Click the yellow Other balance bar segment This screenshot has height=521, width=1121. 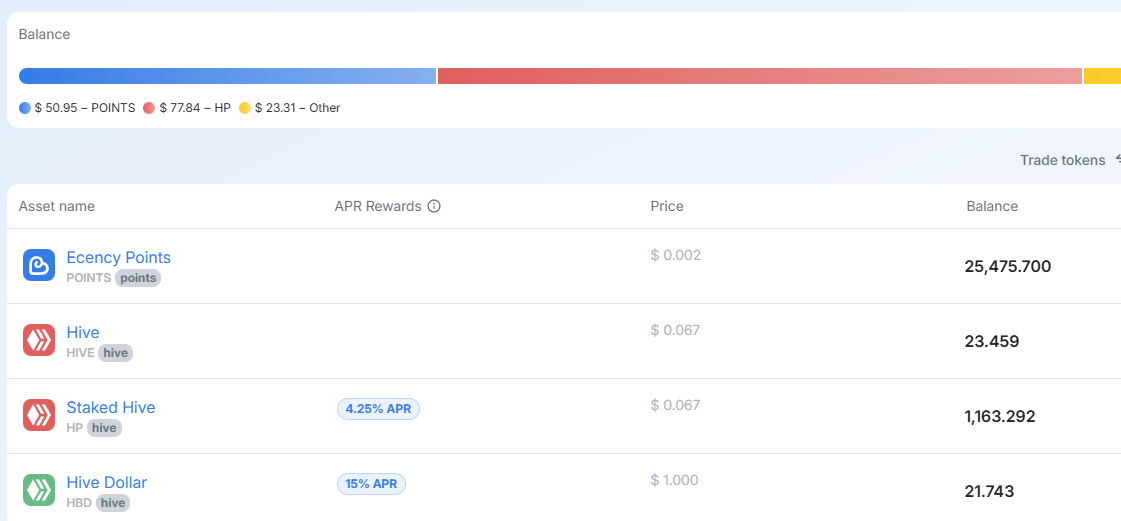(1102, 76)
